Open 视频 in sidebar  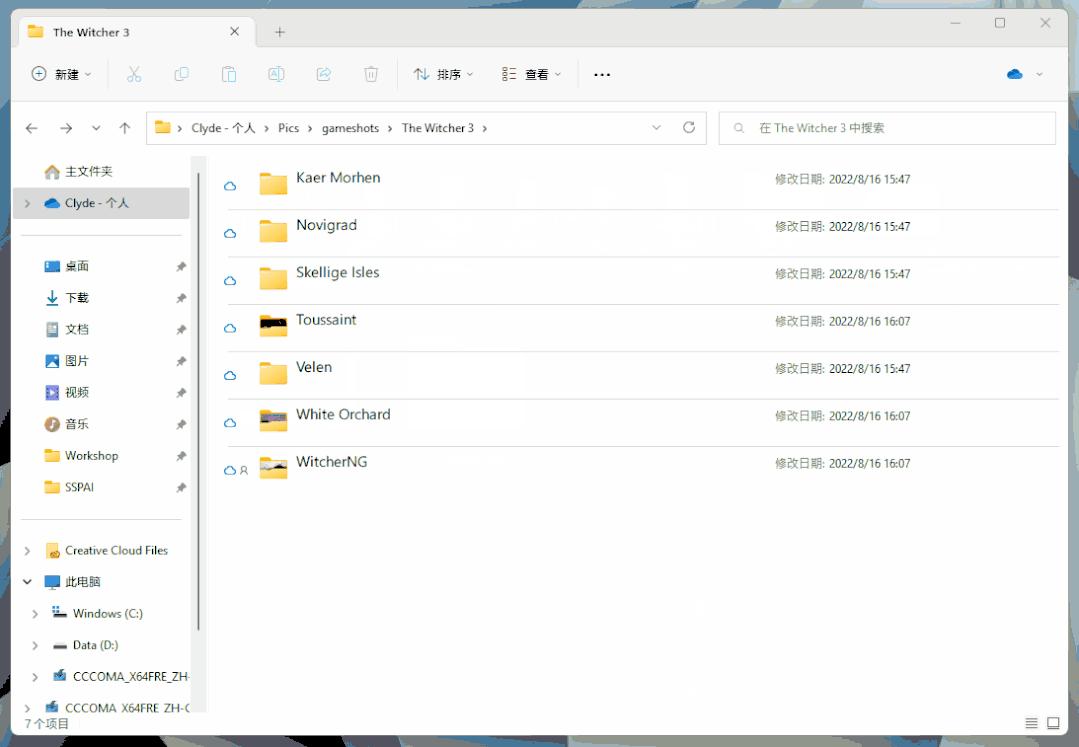[100, 393]
